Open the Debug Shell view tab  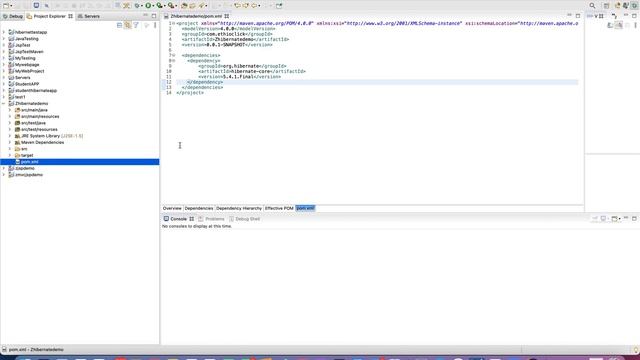(244, 219)
